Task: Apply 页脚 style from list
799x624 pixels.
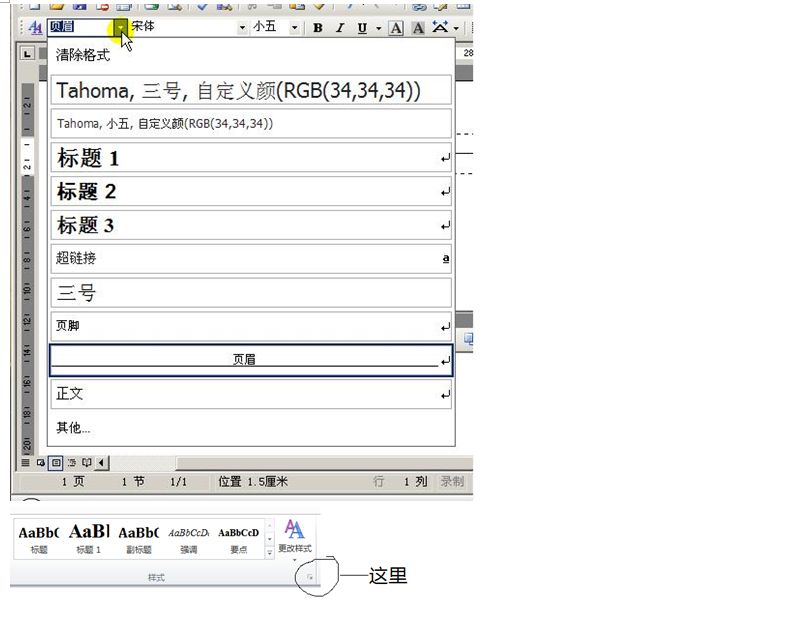Action: coord(251,326)
